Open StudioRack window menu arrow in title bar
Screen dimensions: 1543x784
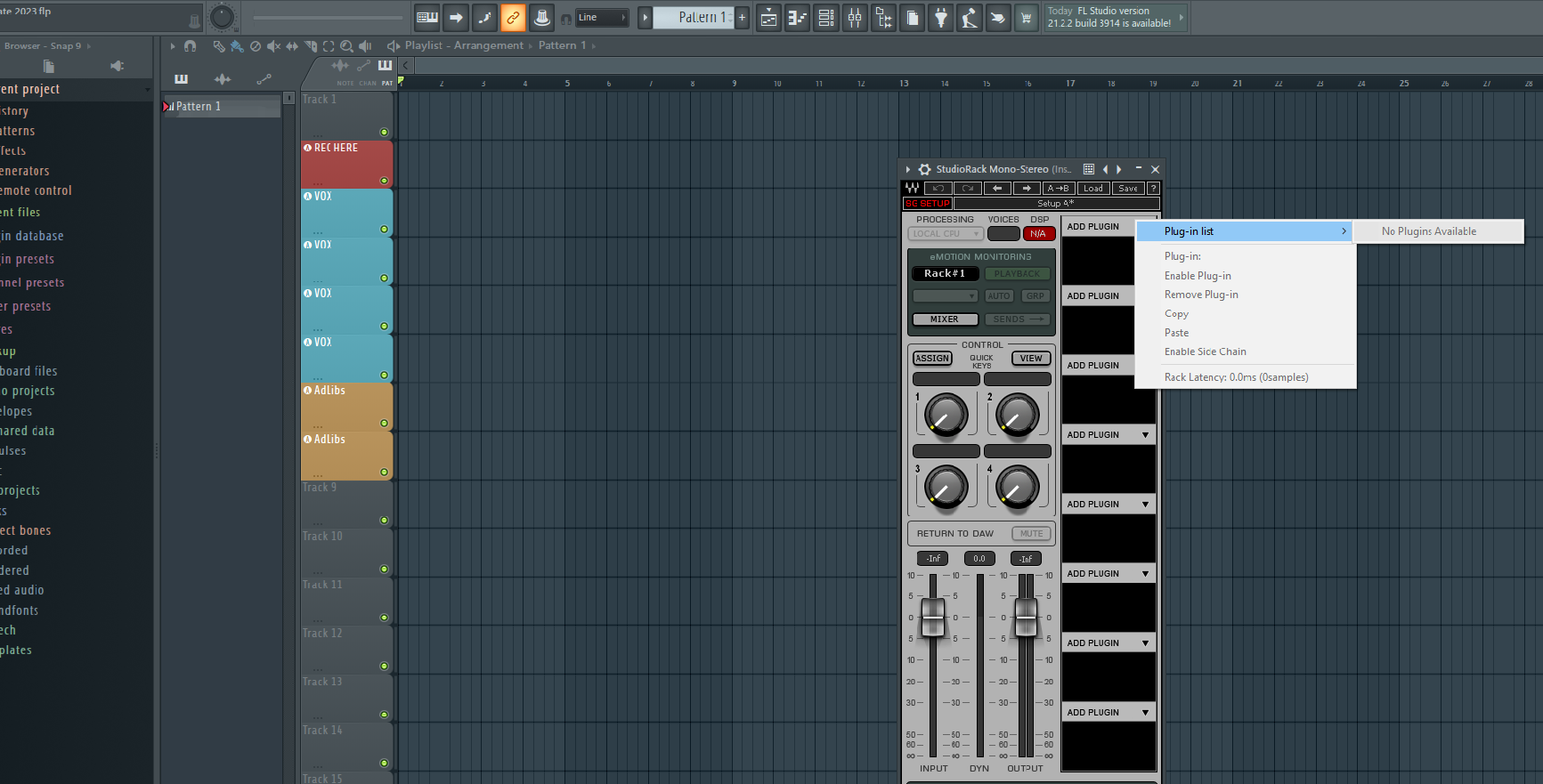pos(908,169)
